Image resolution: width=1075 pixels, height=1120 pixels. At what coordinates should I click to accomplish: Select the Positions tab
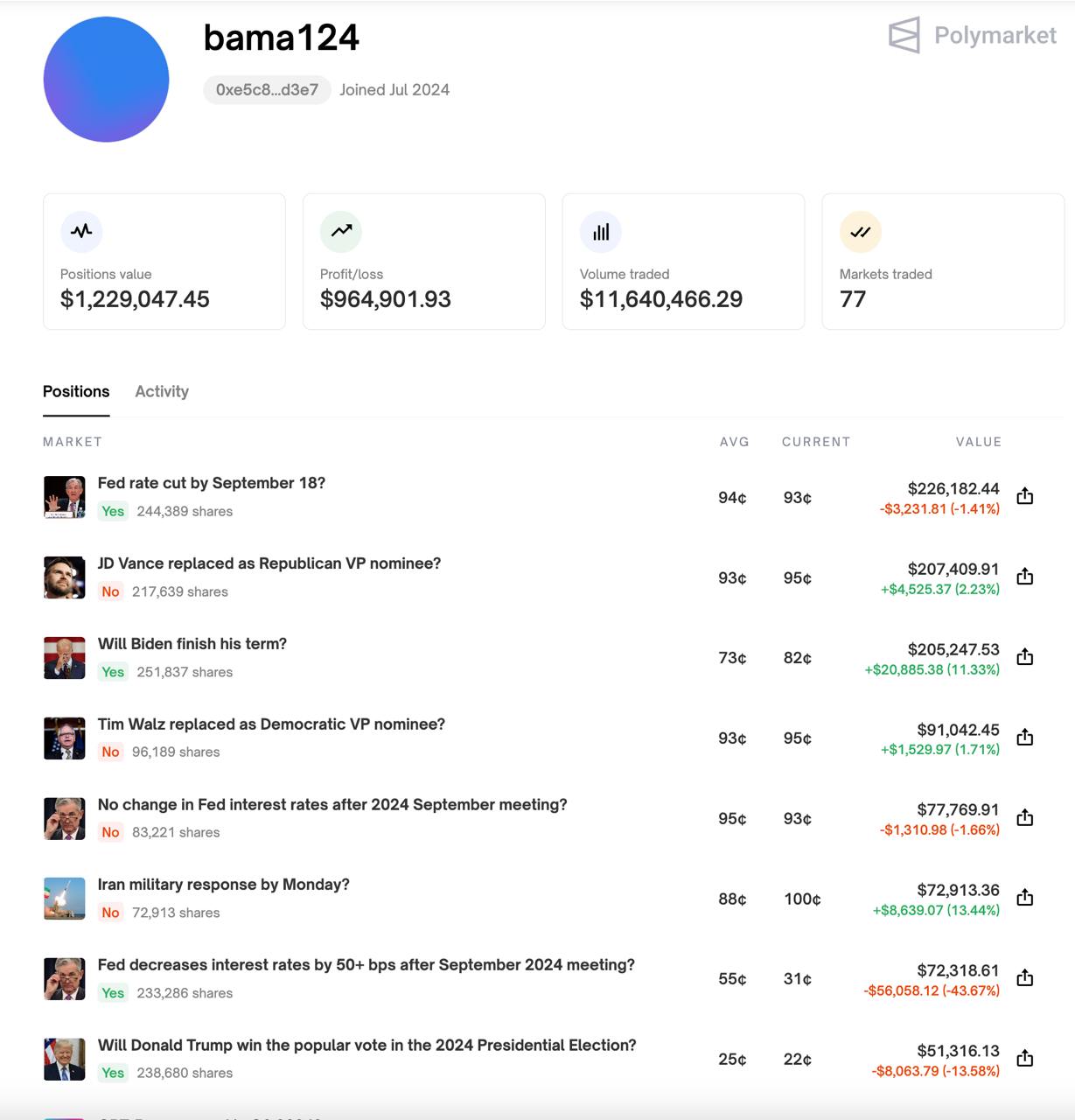76,391
